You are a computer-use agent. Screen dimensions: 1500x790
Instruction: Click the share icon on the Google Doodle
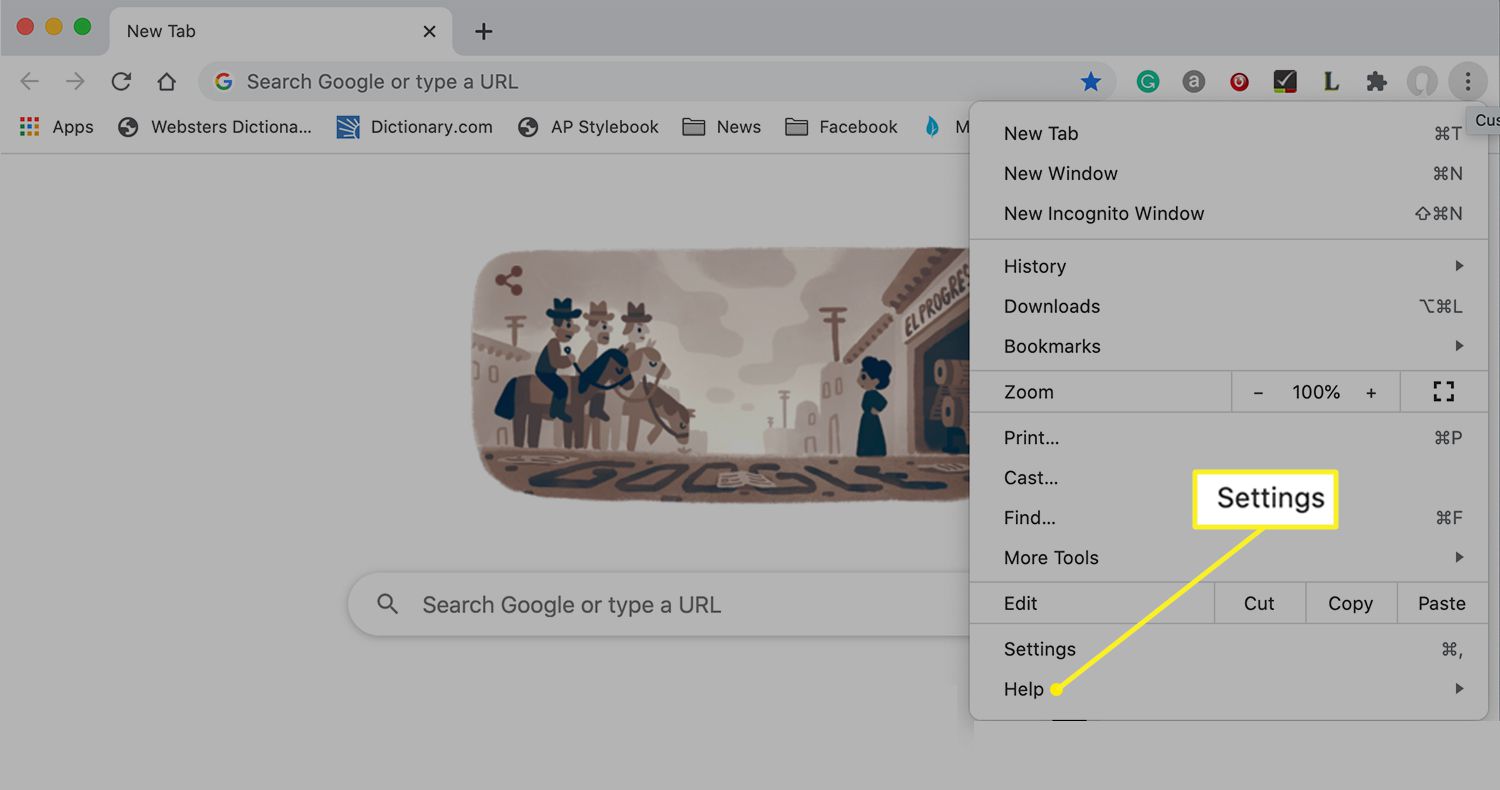click(509, 281)
